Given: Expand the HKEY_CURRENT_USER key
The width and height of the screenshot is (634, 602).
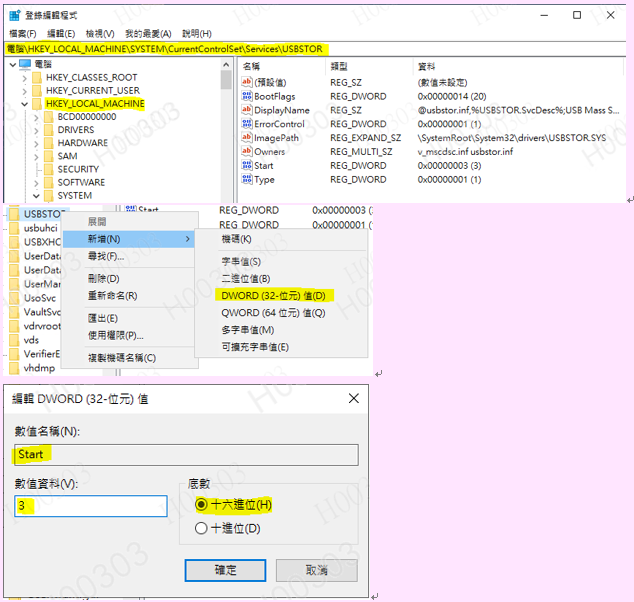Looking at the screenshot, I should click(25, 91).
